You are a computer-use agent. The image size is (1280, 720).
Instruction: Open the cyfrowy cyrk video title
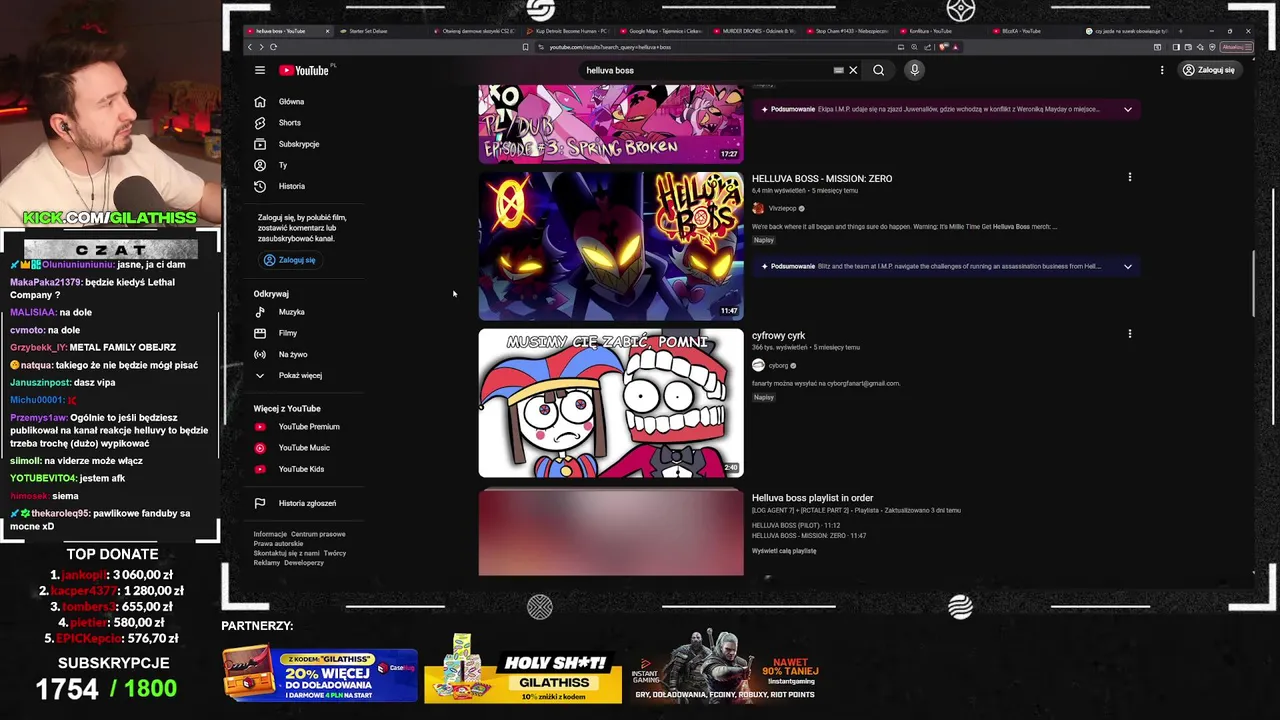pyautogui.click(x=778, y=335)
